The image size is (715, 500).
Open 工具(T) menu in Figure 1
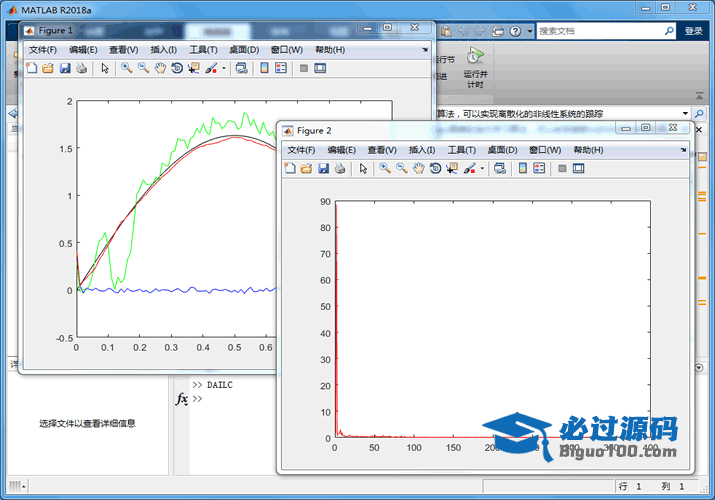pyautogui.click(x=203, y=50)
